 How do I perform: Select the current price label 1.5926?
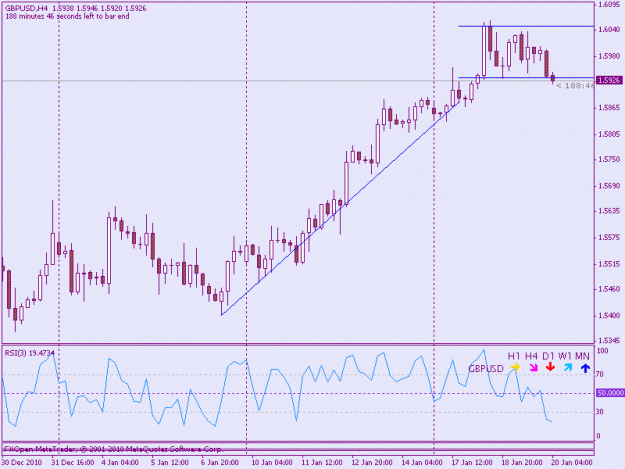tap(609, 80)
